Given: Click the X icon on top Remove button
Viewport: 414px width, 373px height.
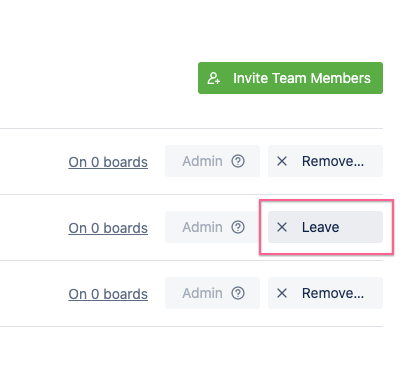Looking at the screenshot, I should point(282,161).
